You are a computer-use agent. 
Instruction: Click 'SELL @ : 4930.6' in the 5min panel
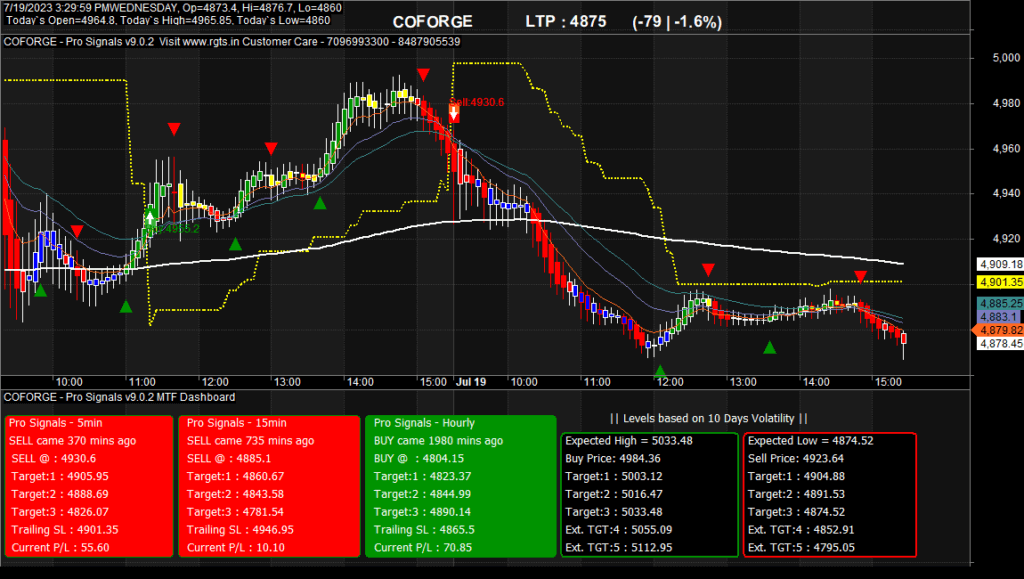click(54, 458)
